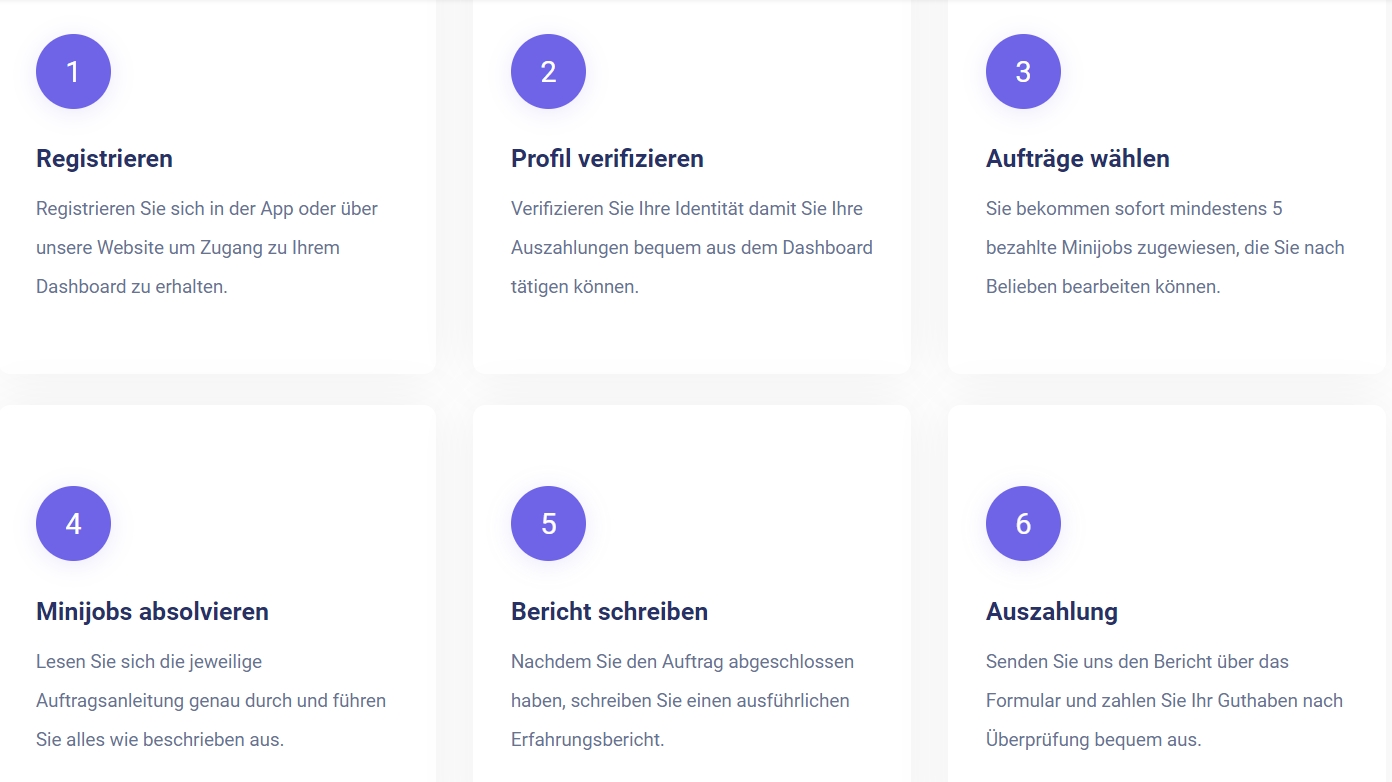1392x782 pixels.
Task: Select the Bericht schreiben heading
Action: [609, 611]
